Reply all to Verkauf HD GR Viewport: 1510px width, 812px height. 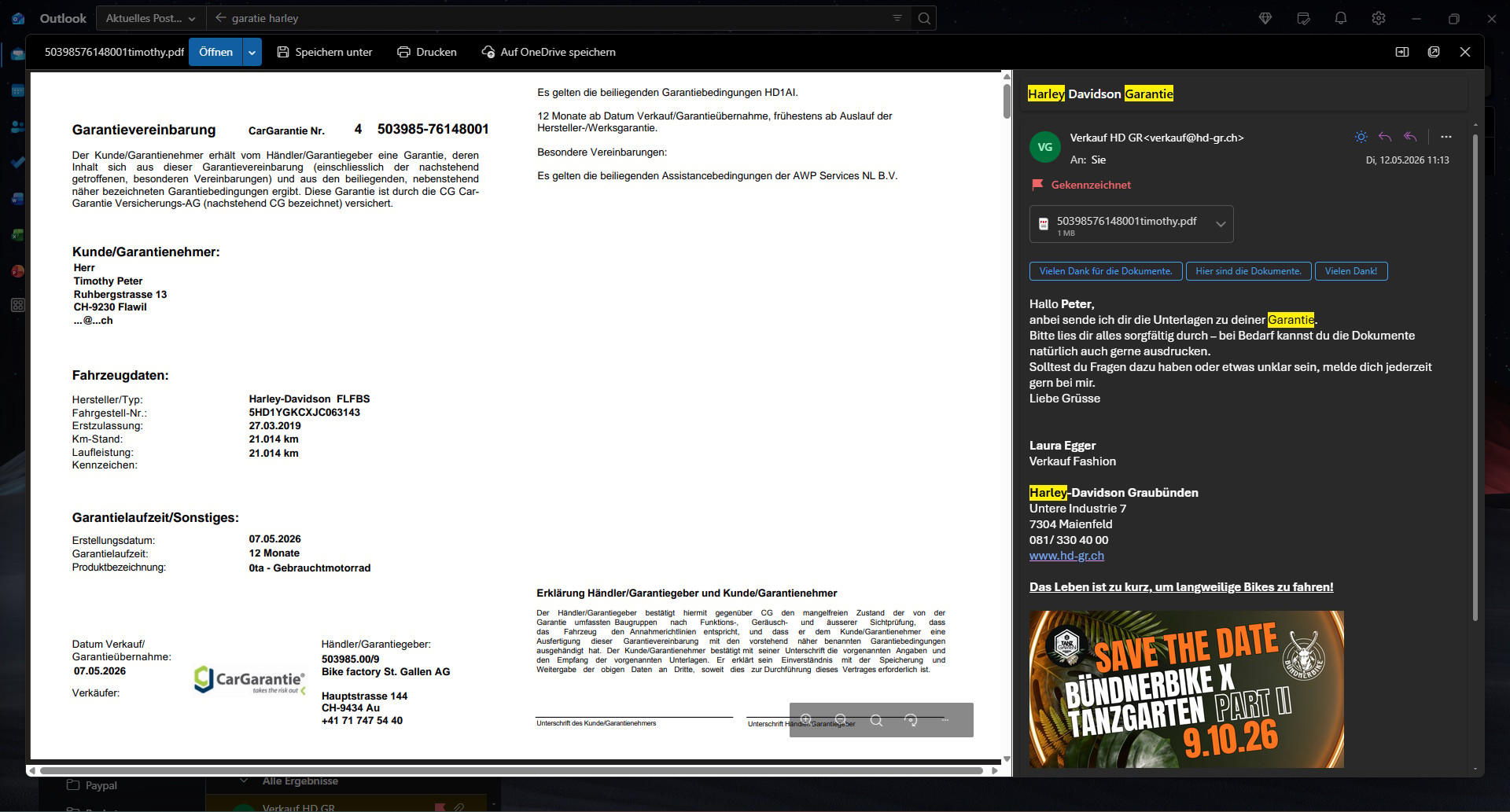pyautogui.click(x=1410, y=137)
